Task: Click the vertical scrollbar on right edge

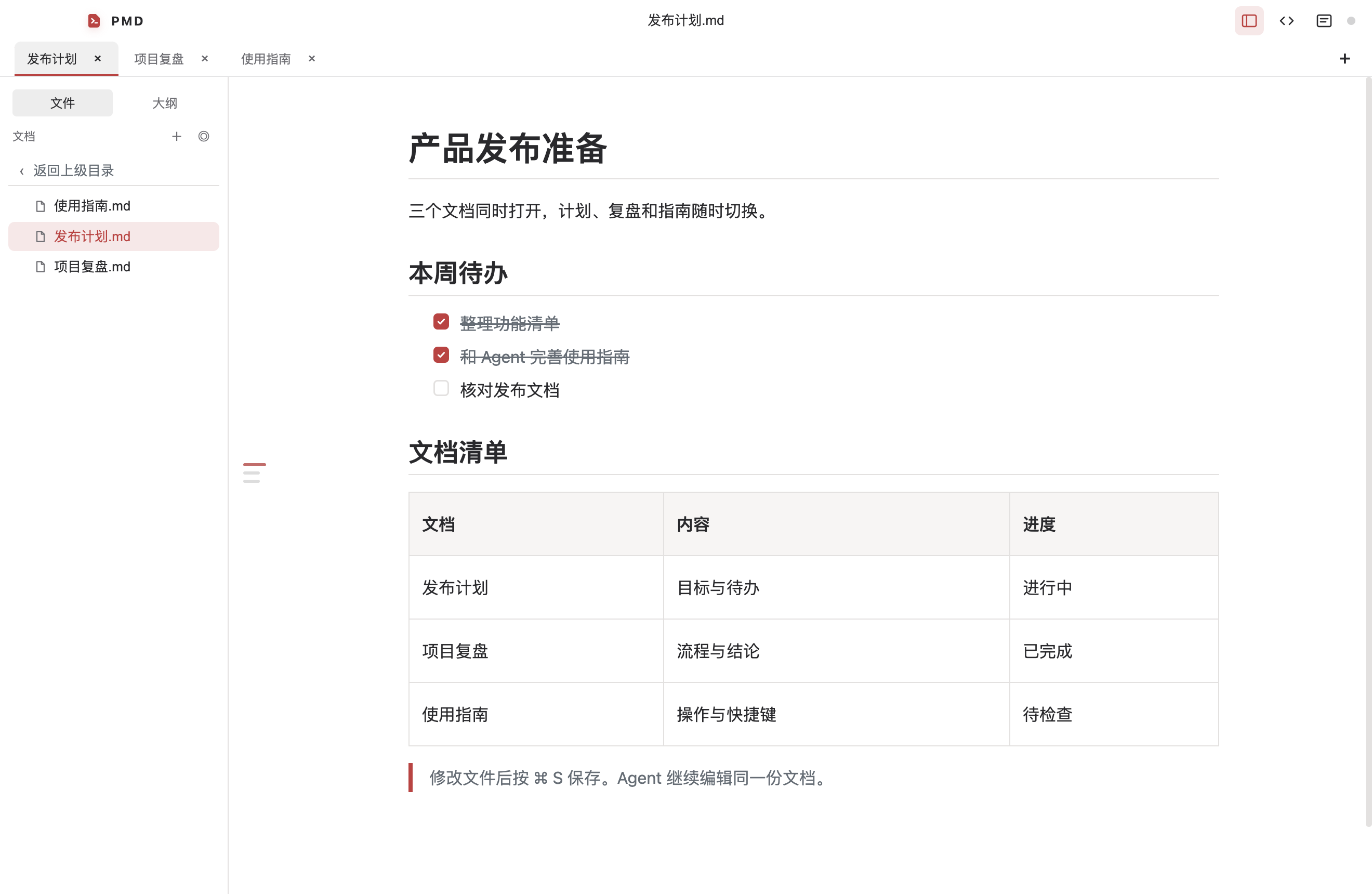Action: click(1368, 453)
